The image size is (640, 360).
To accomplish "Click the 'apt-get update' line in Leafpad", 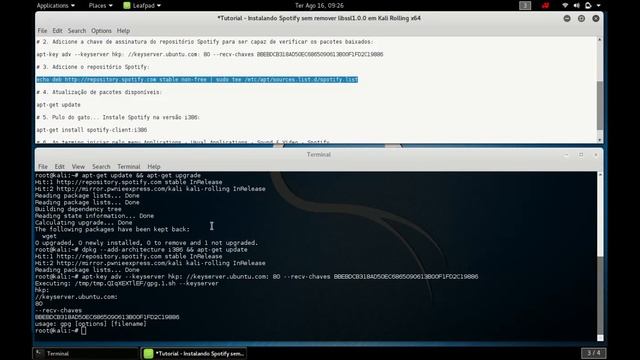I will point(58,105).
